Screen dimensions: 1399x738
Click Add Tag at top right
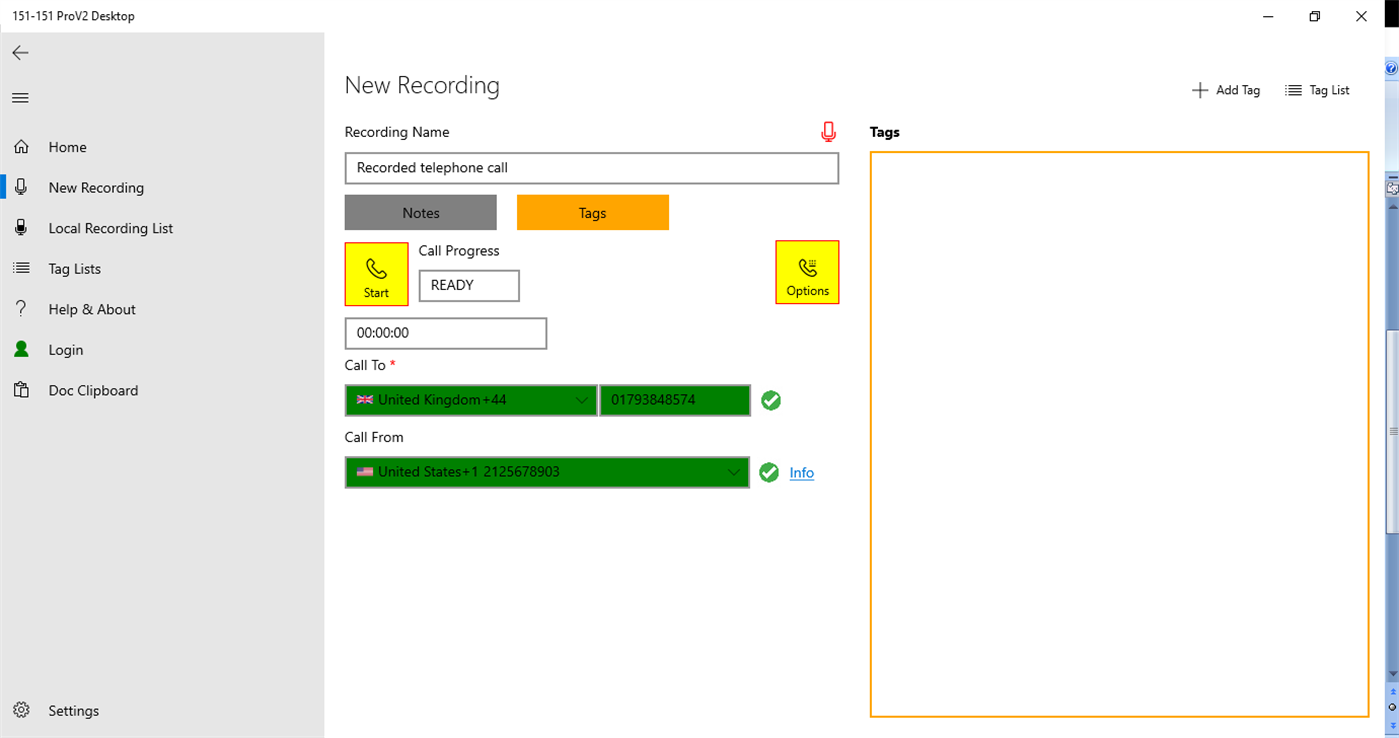[1226, 90]
